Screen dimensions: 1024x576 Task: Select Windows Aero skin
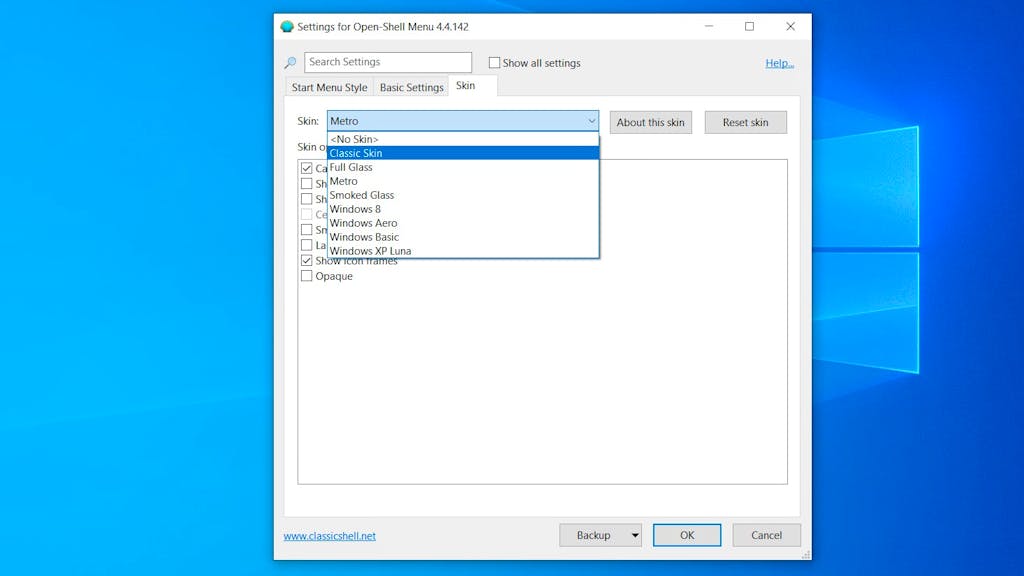462,223
